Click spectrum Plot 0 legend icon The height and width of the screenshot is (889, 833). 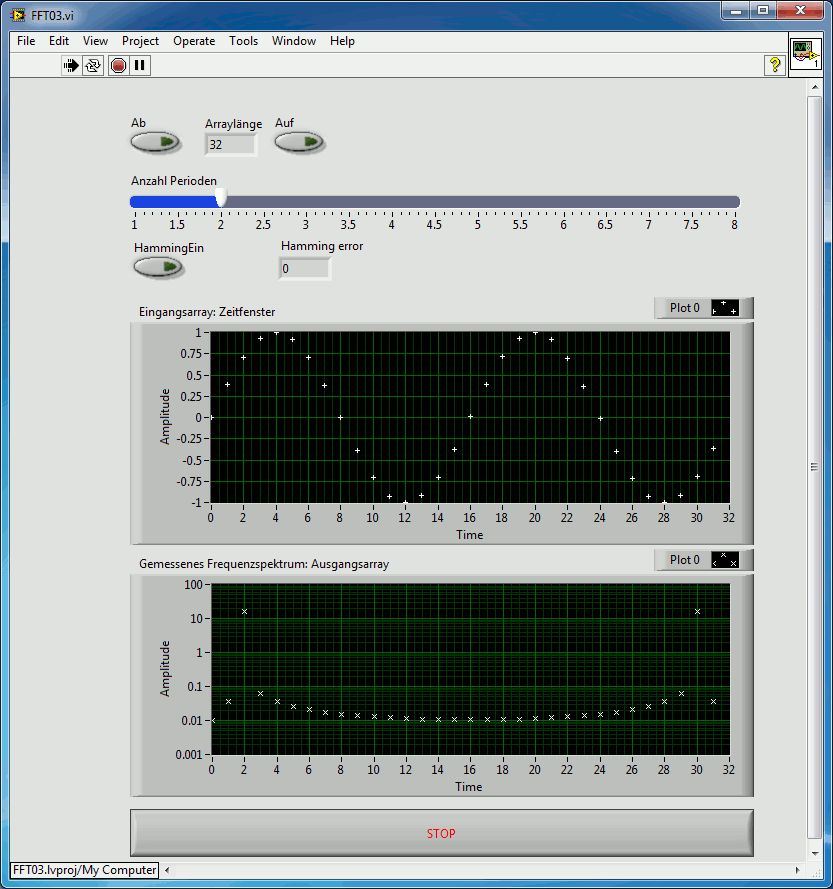(725, 560)
